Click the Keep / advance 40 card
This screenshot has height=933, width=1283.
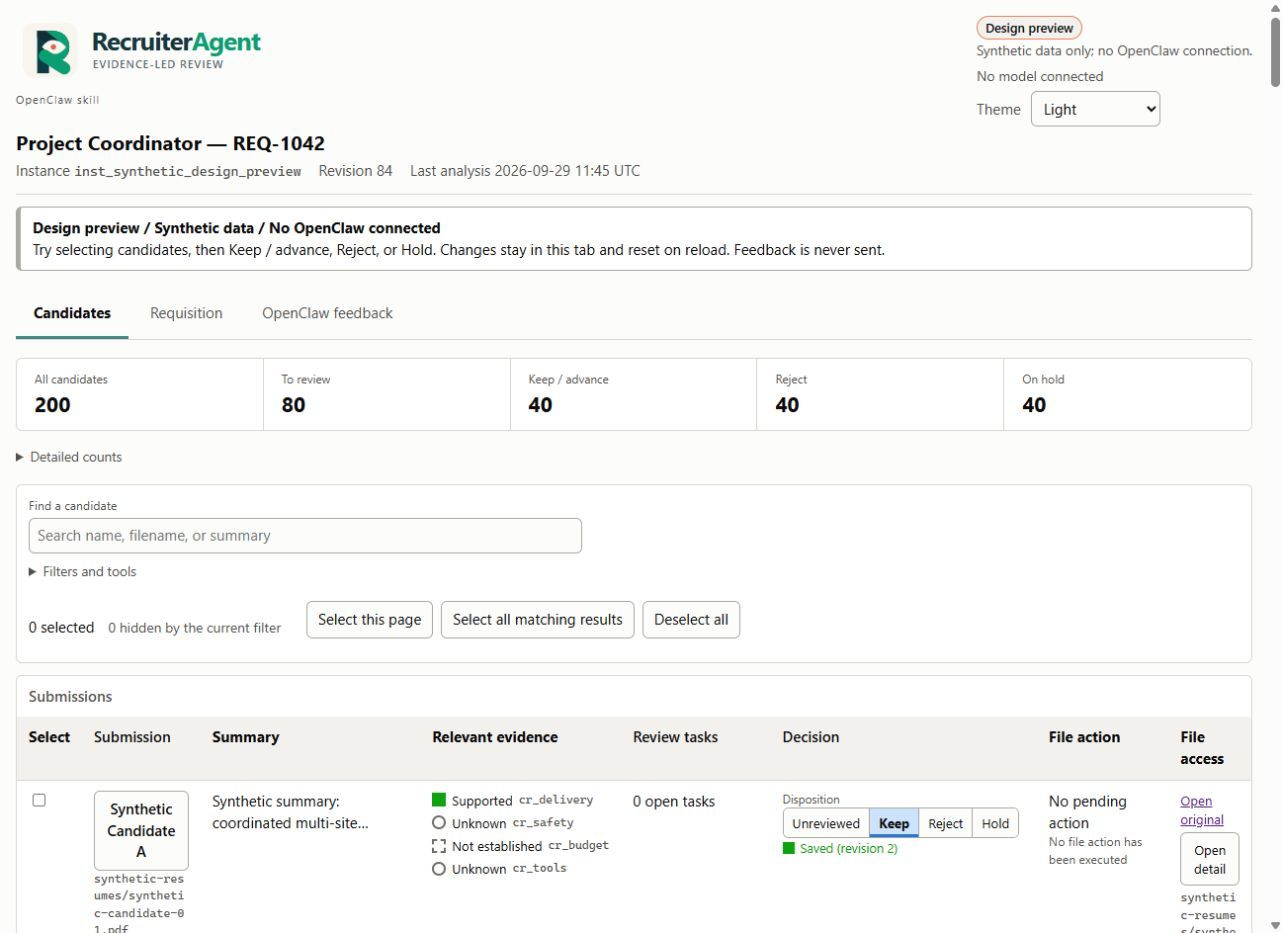coord(634,395)
